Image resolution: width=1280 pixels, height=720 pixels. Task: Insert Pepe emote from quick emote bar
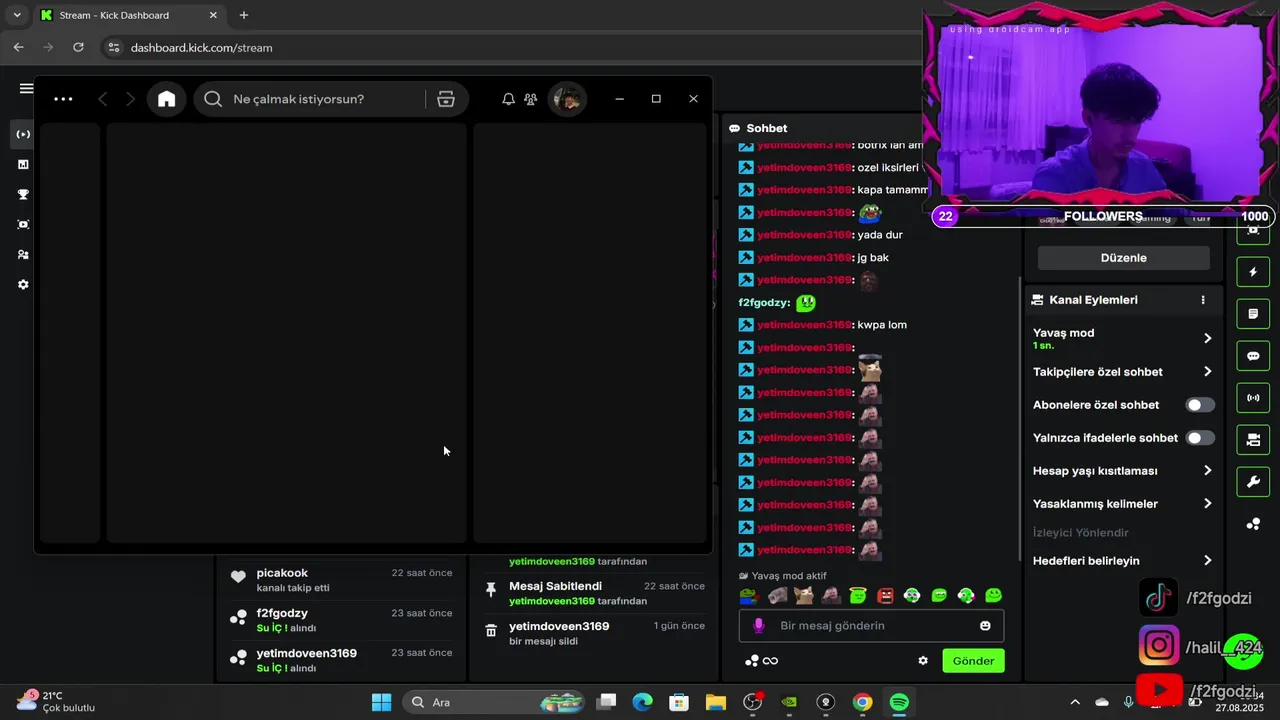[x=748, y=596]
